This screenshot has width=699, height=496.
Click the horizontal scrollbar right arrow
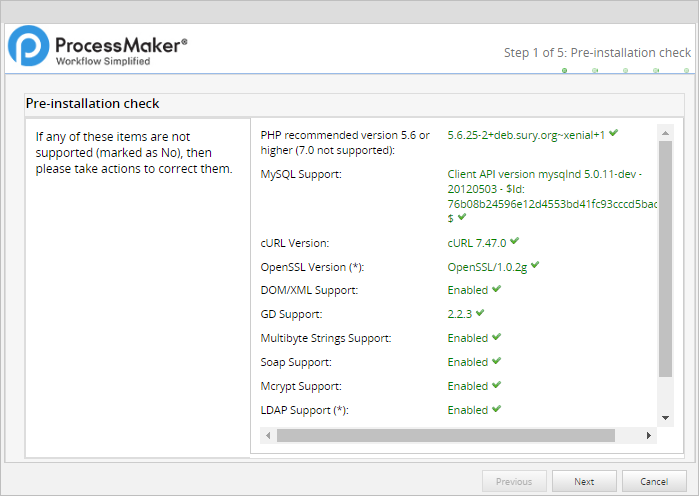(x=649, y=436)
